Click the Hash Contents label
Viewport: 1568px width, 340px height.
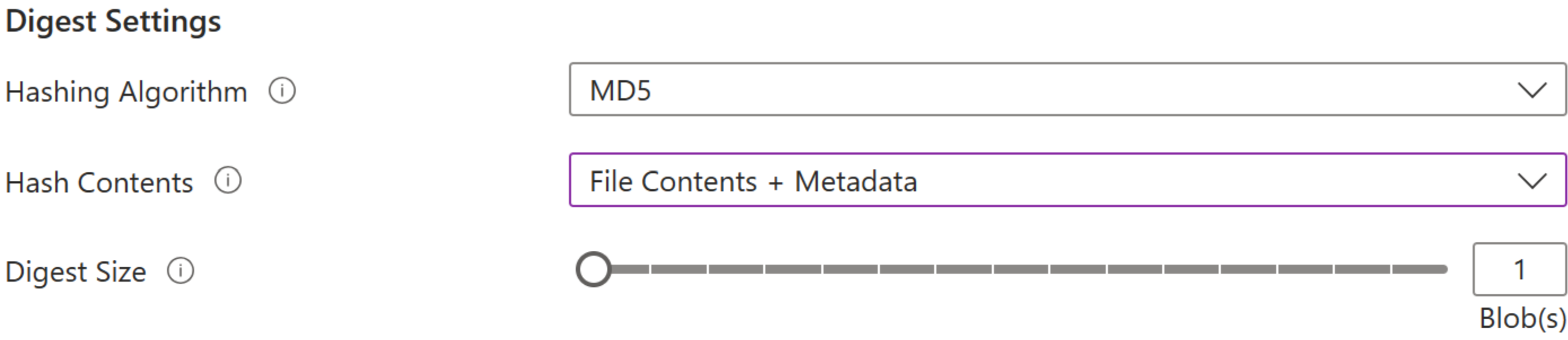[x=100, y=181]
